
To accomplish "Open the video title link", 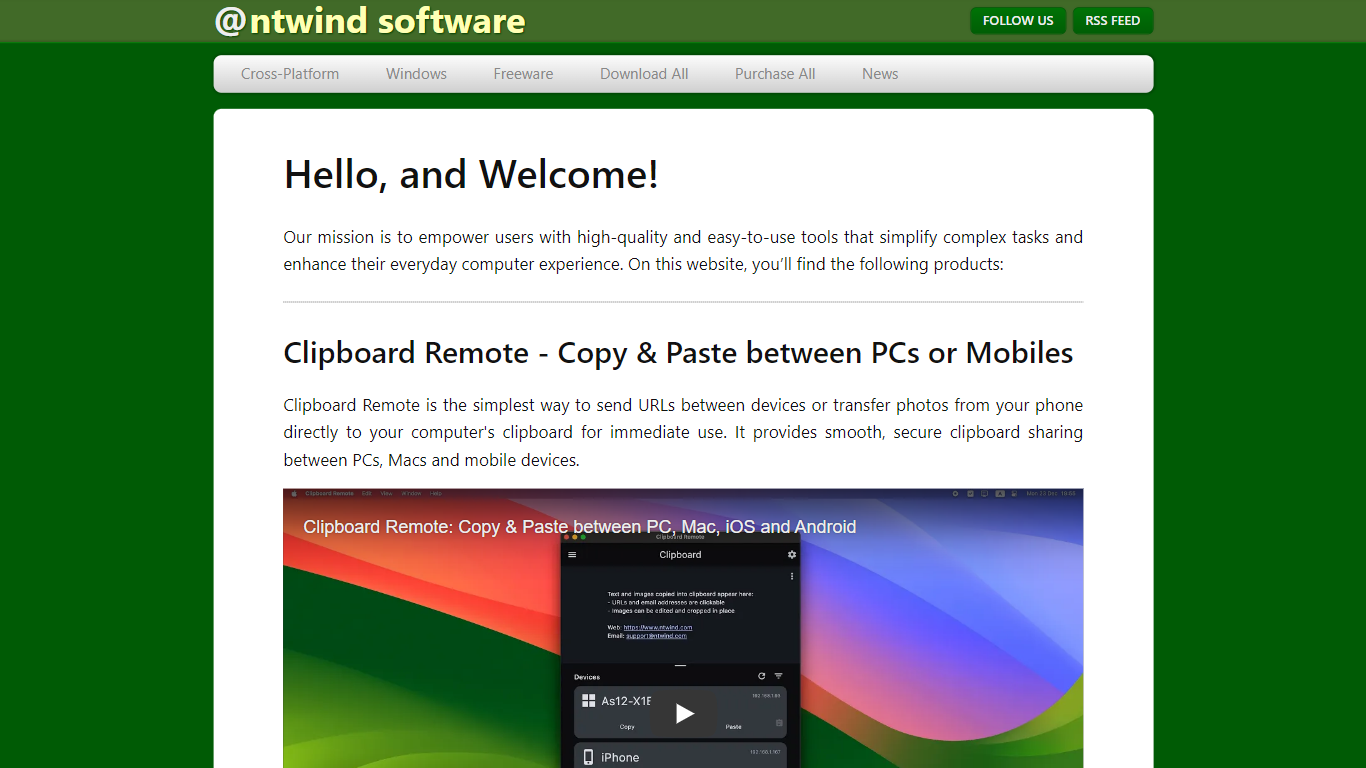I will click(580, 527).
